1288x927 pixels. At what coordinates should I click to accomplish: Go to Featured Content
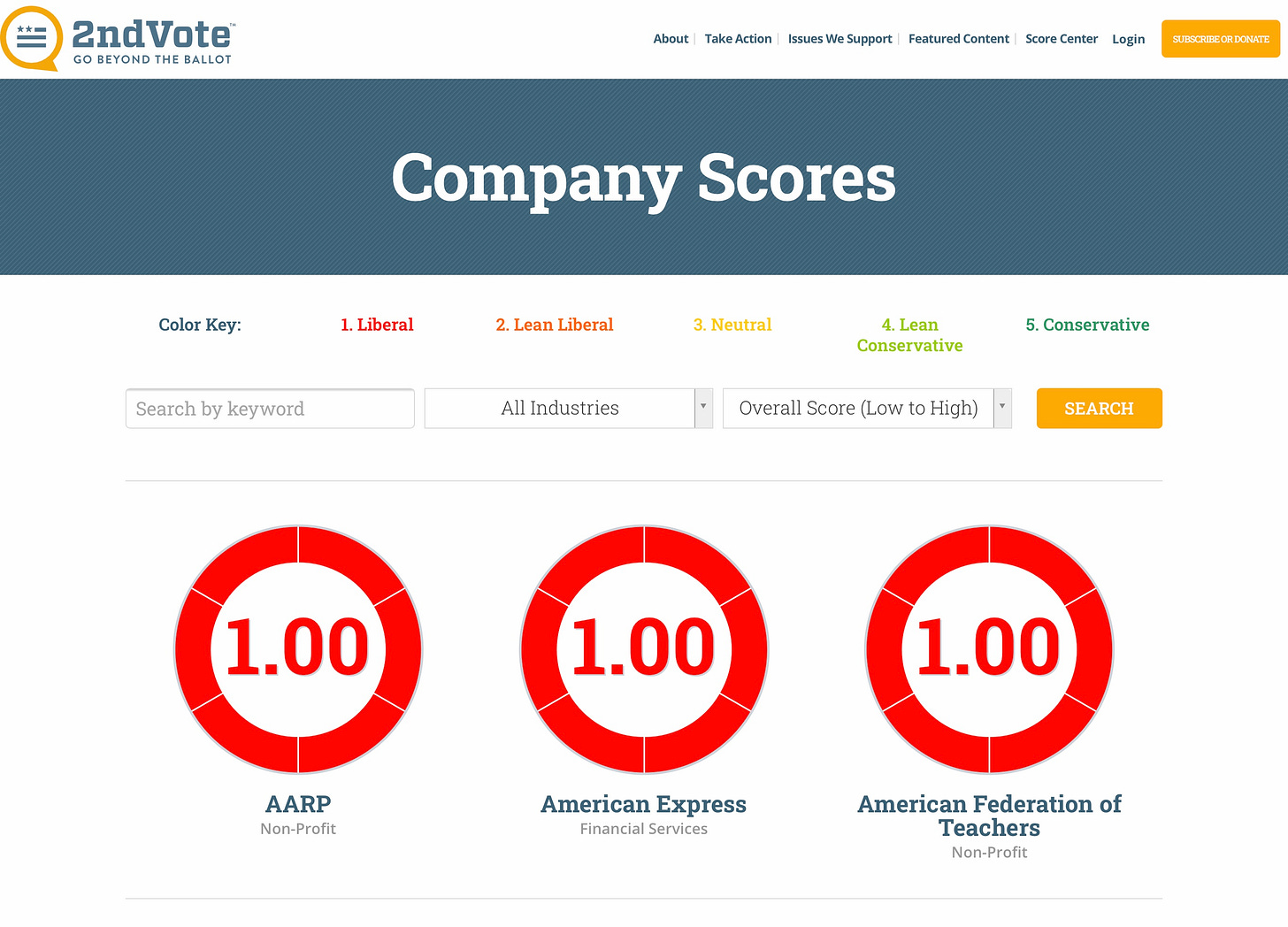[x=958, y=39]
